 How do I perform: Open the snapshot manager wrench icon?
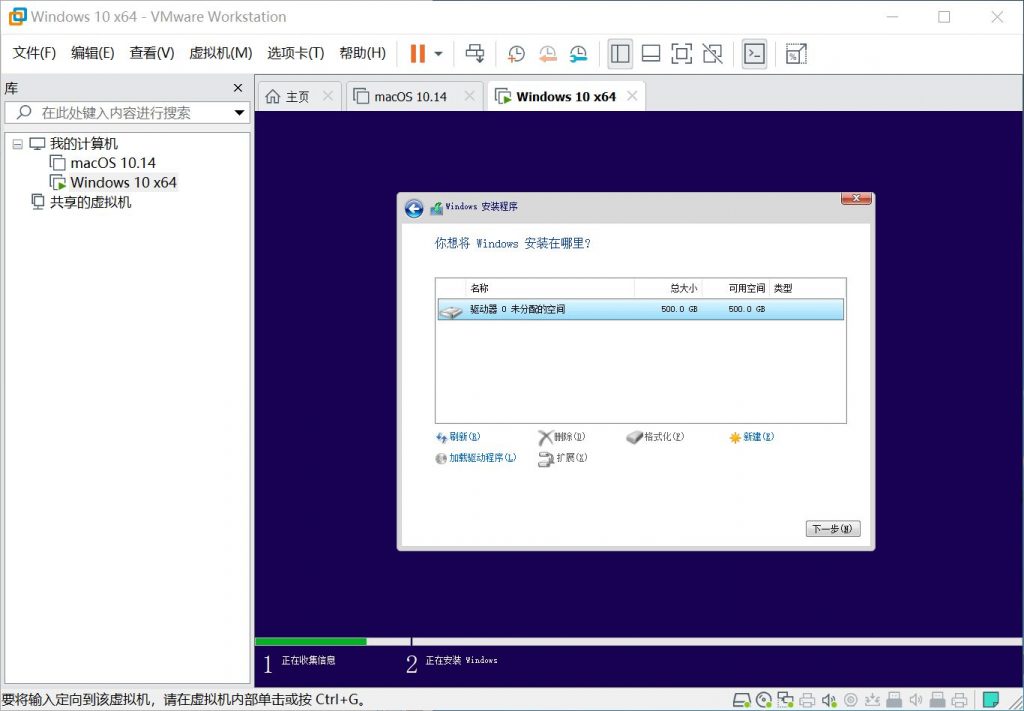[579, 53]
